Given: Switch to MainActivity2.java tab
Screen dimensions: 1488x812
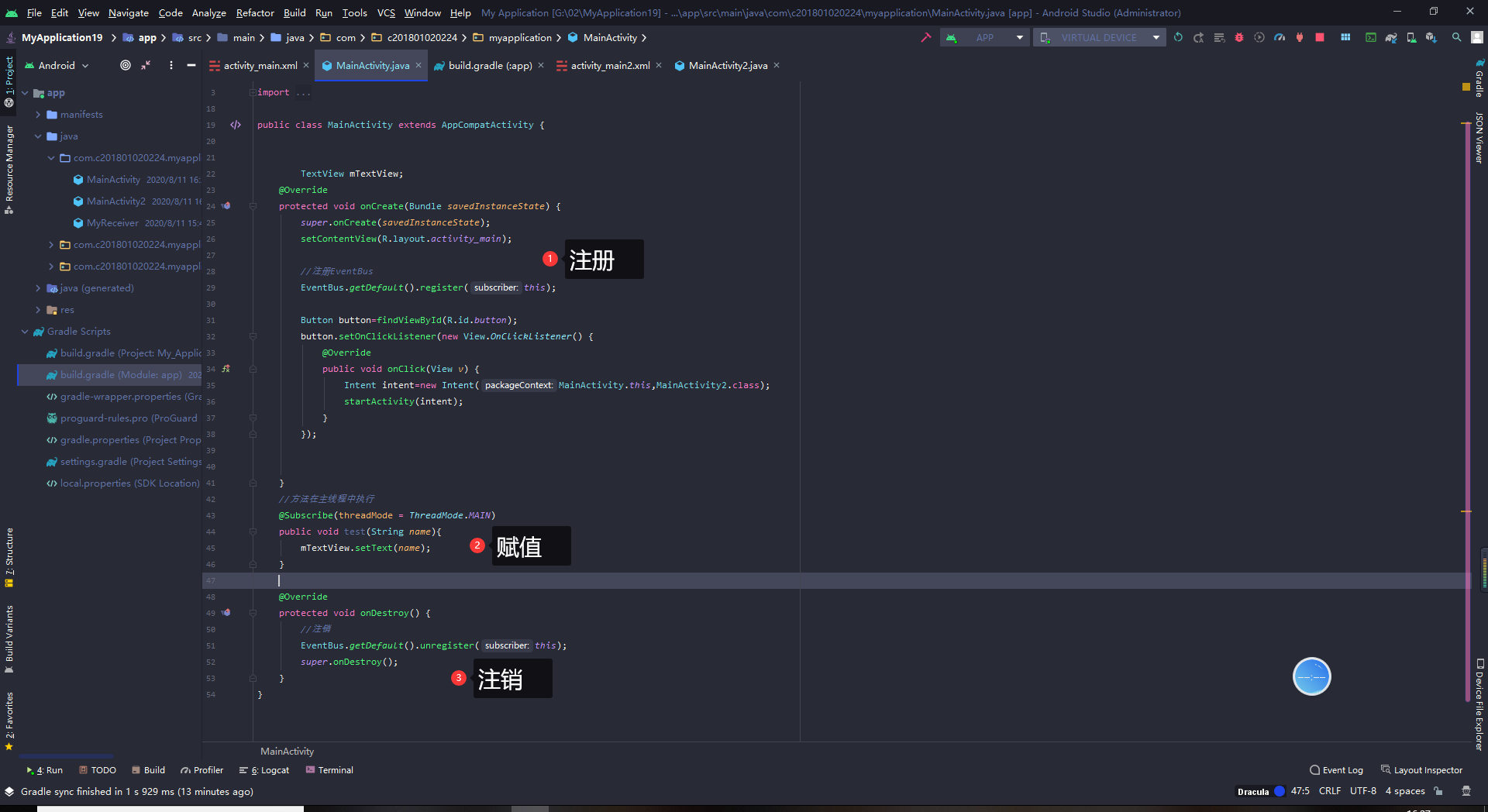Looking at the screenshot, I should point(728,65).
